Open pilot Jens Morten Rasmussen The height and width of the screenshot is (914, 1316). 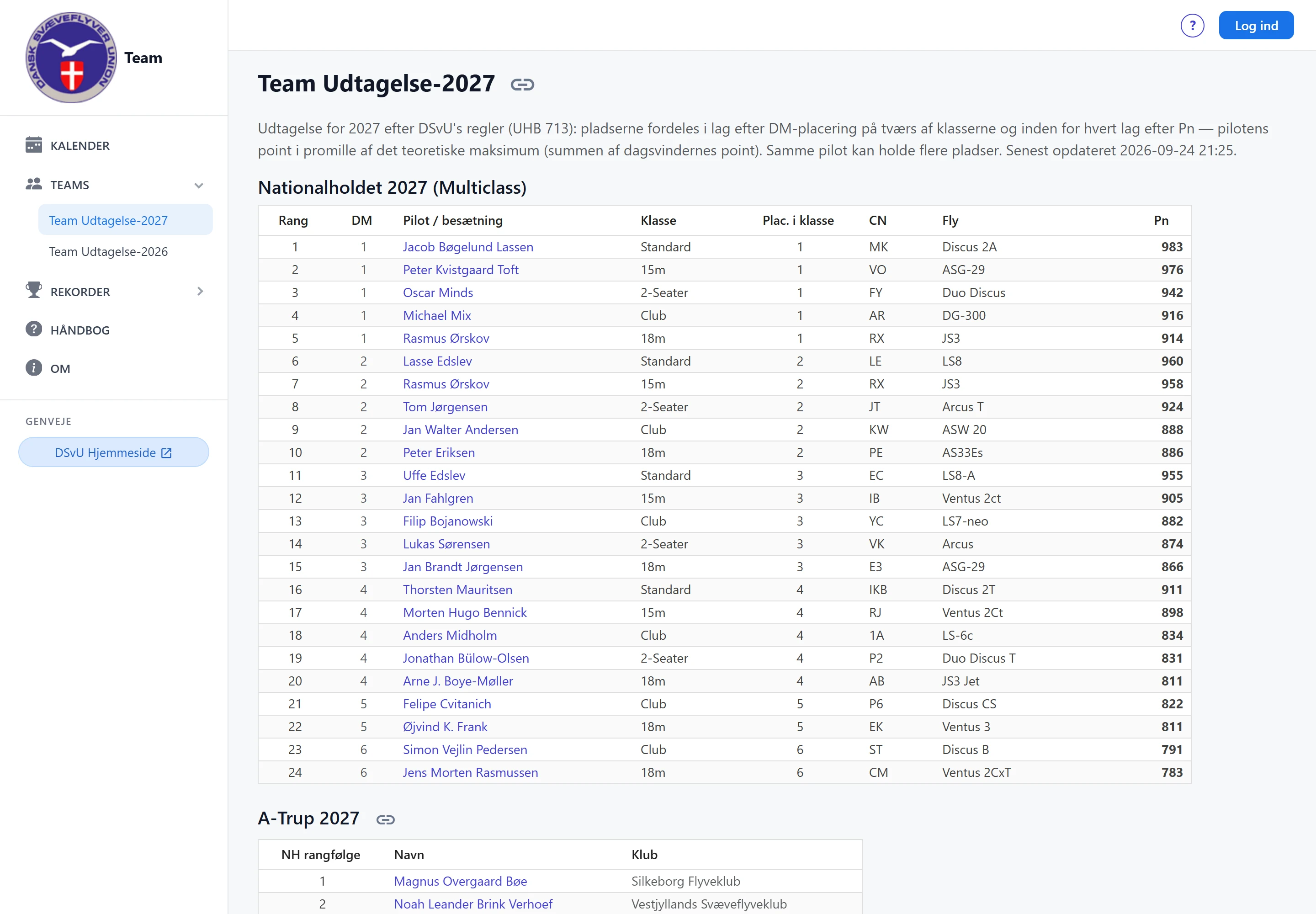tap(470, 772)
